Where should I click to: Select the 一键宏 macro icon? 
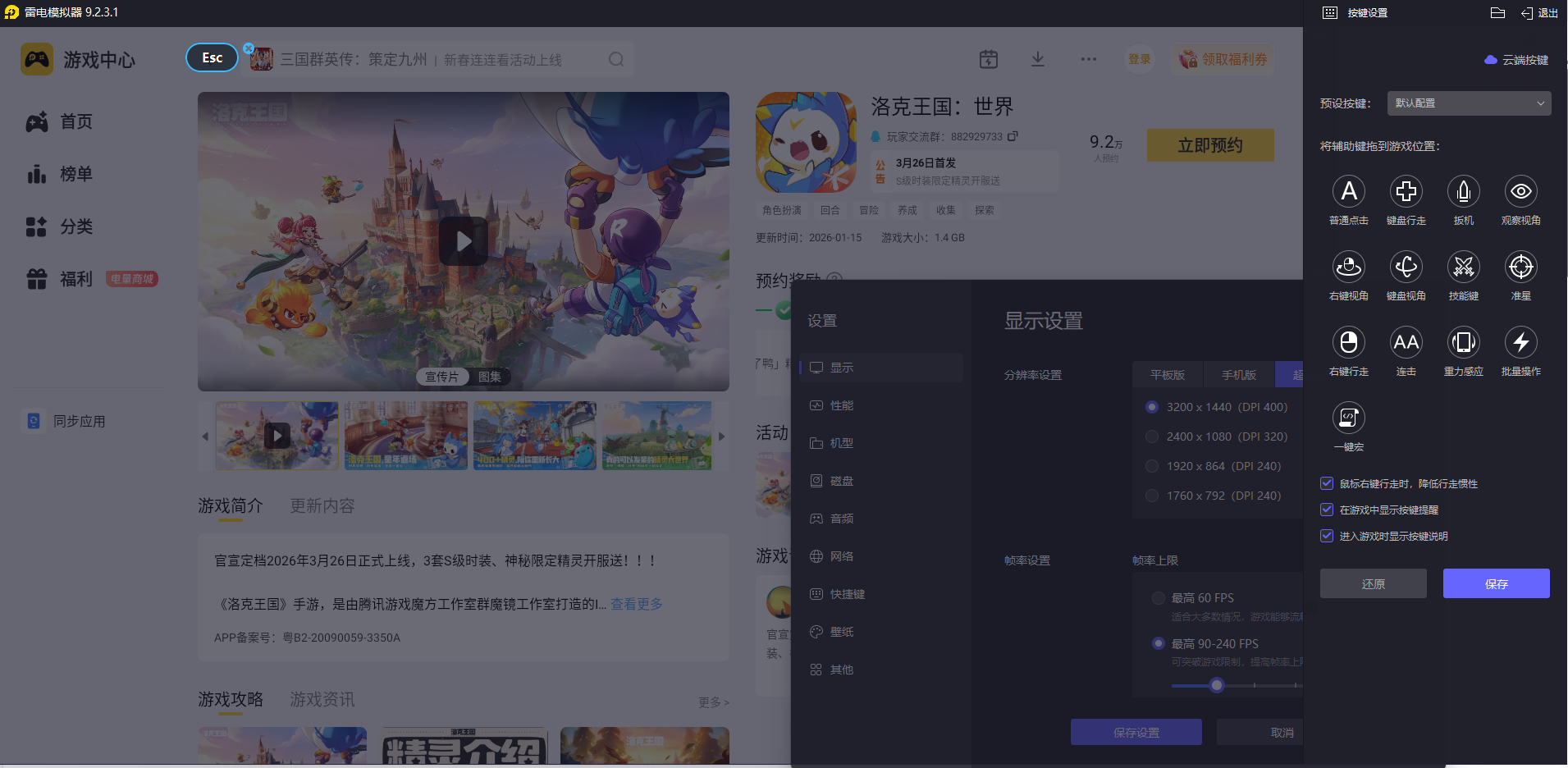pos(1349,418)
